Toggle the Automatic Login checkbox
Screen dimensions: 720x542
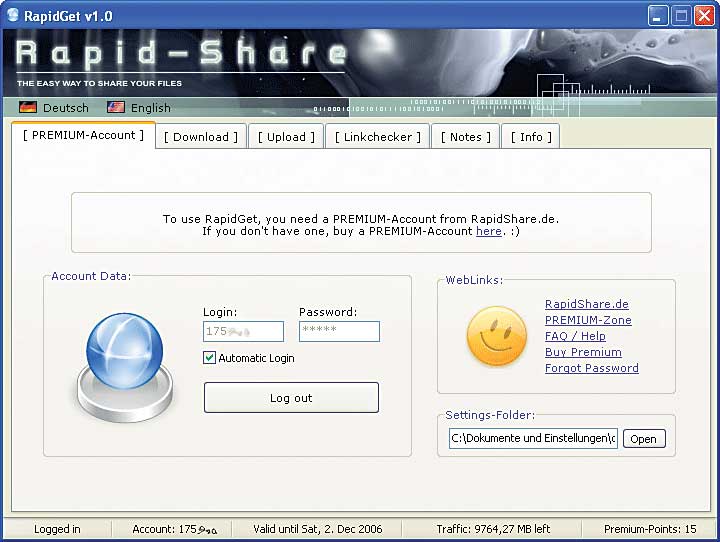tap(209, 357)
